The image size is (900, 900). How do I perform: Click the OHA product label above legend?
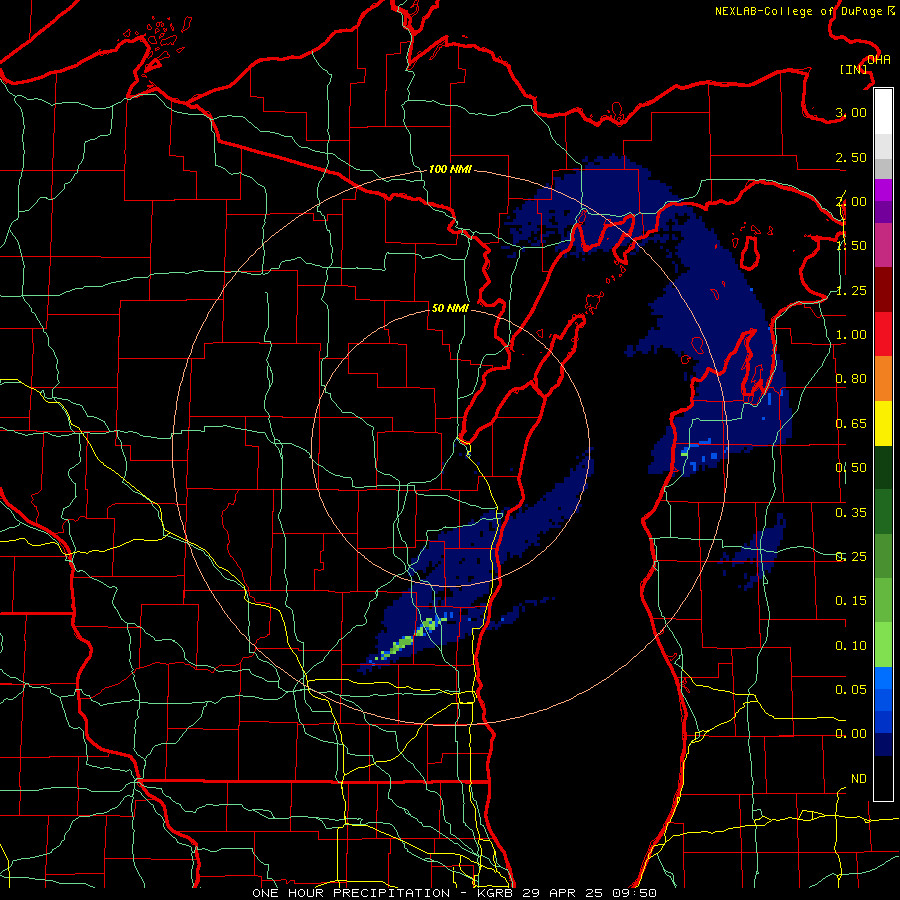[x=879, y=60]
